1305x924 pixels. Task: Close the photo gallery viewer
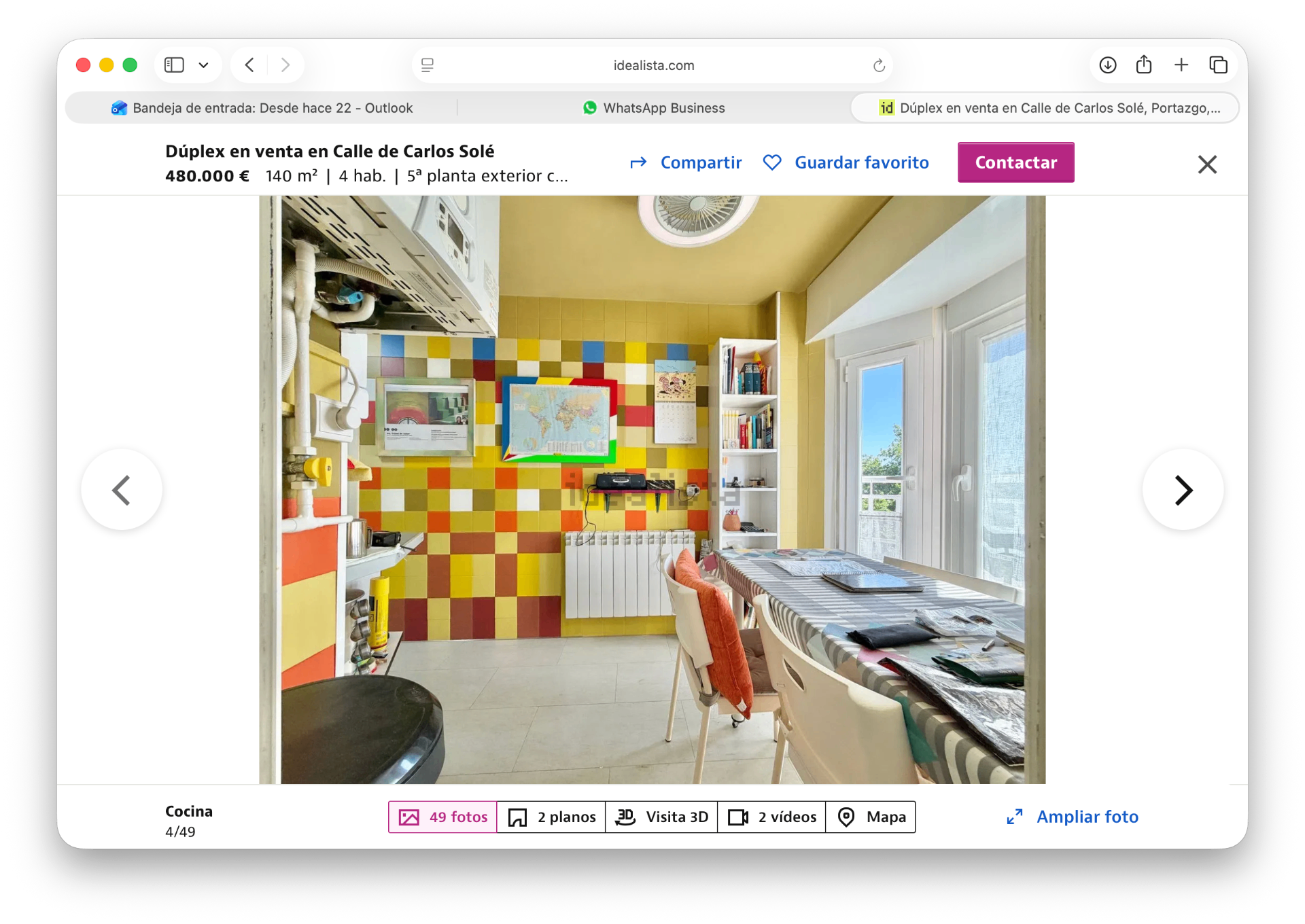tap(1207, 164)
